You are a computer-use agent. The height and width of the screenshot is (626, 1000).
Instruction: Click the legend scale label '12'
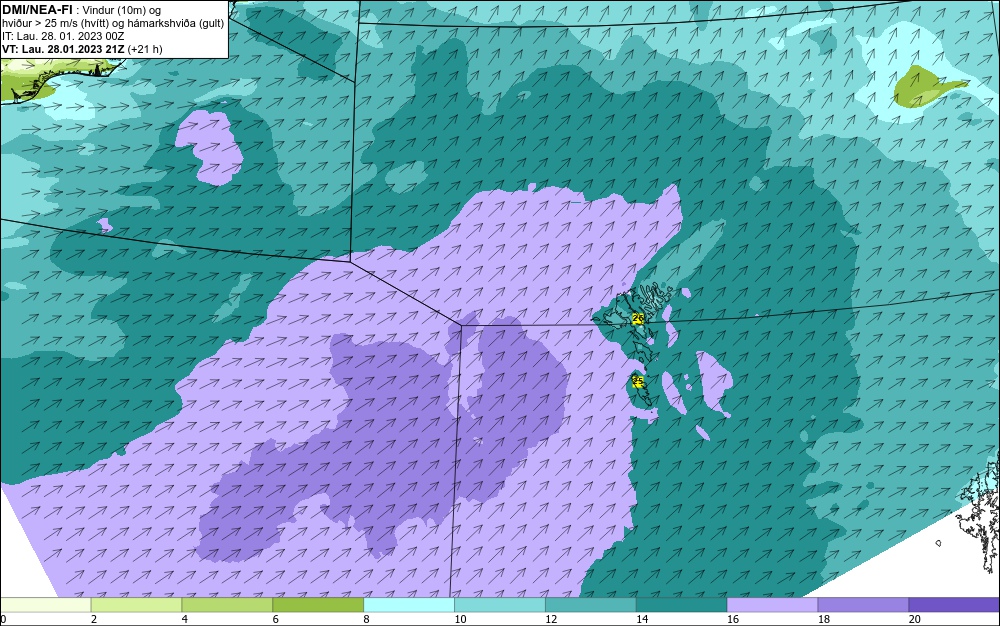pyautogui.click(x=551, y=619)
